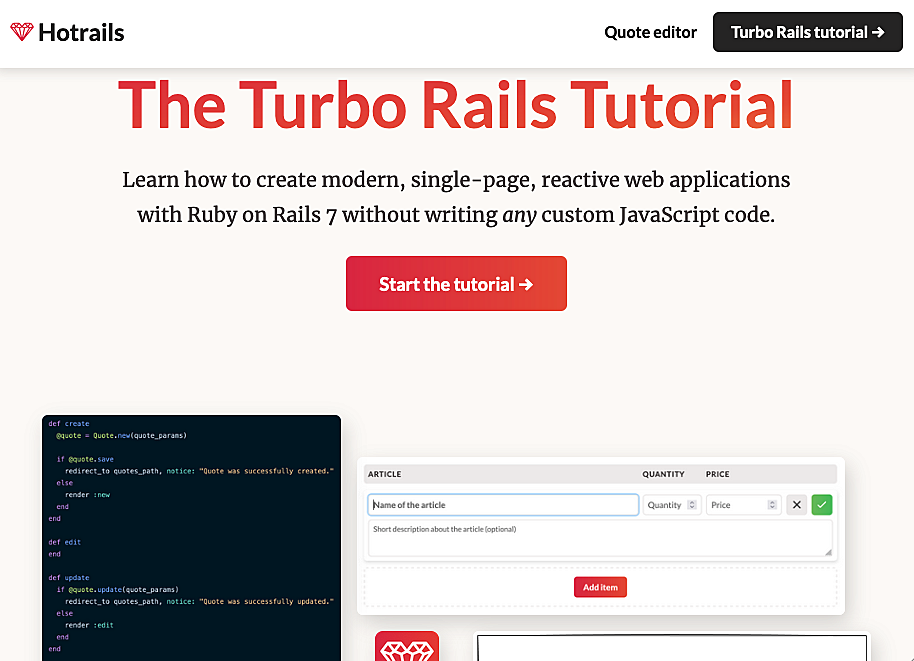Viewport: 914px width, 661px height.
Task: Click the PRICE column header
Action: coord(717,474)
